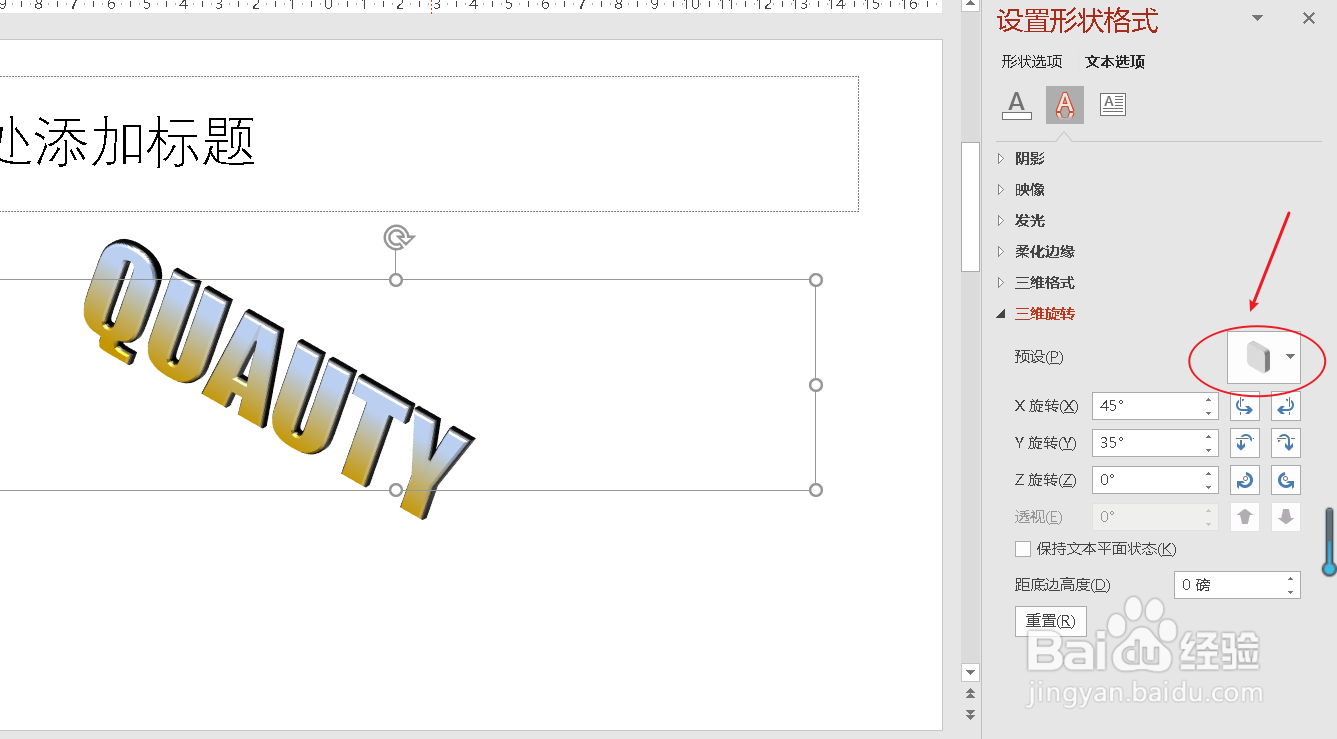Click the X rotation rotate-left icon
Viewport: 1337px width, 739px height.
(1245, 406)
